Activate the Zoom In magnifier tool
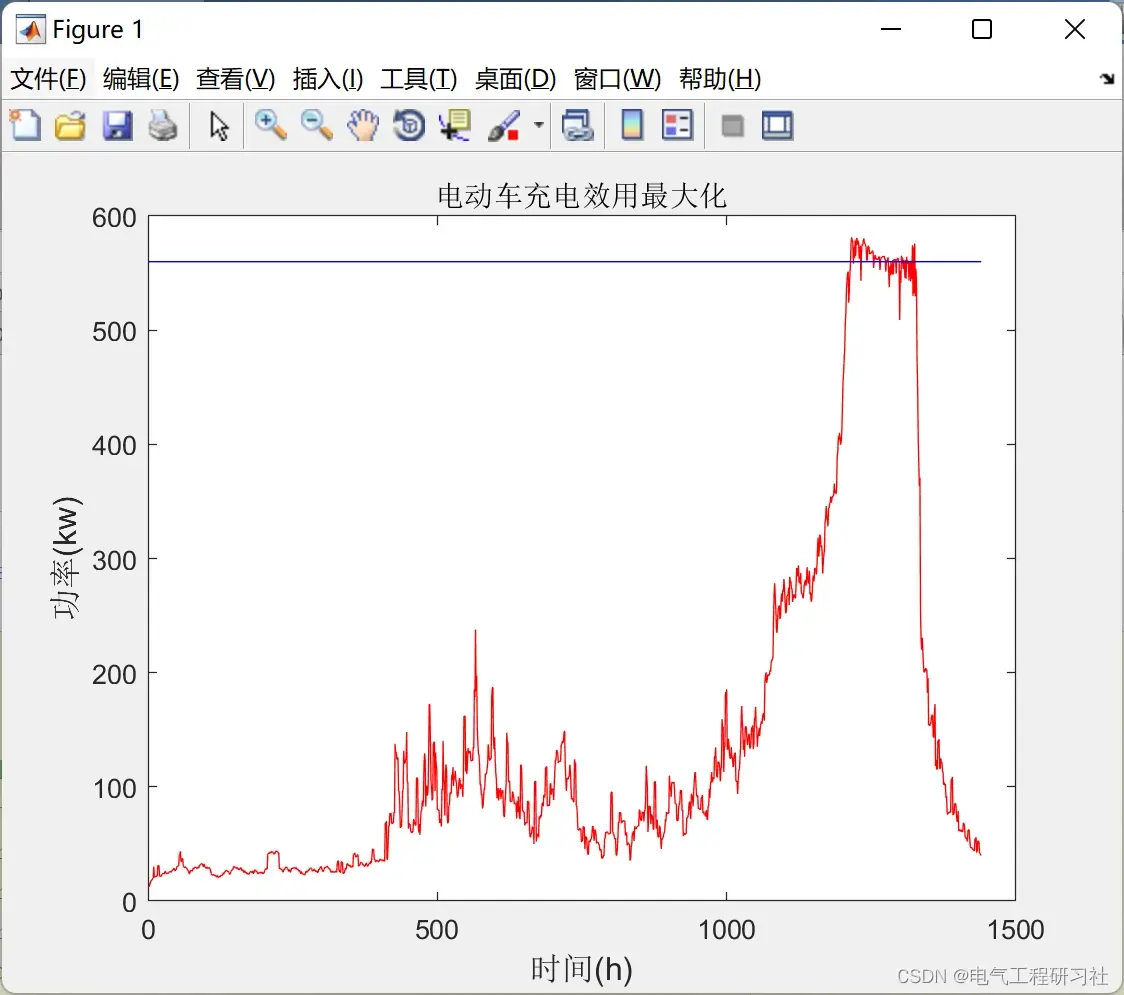The height and width of the screenshot is (995, 1124). (270, 125)
